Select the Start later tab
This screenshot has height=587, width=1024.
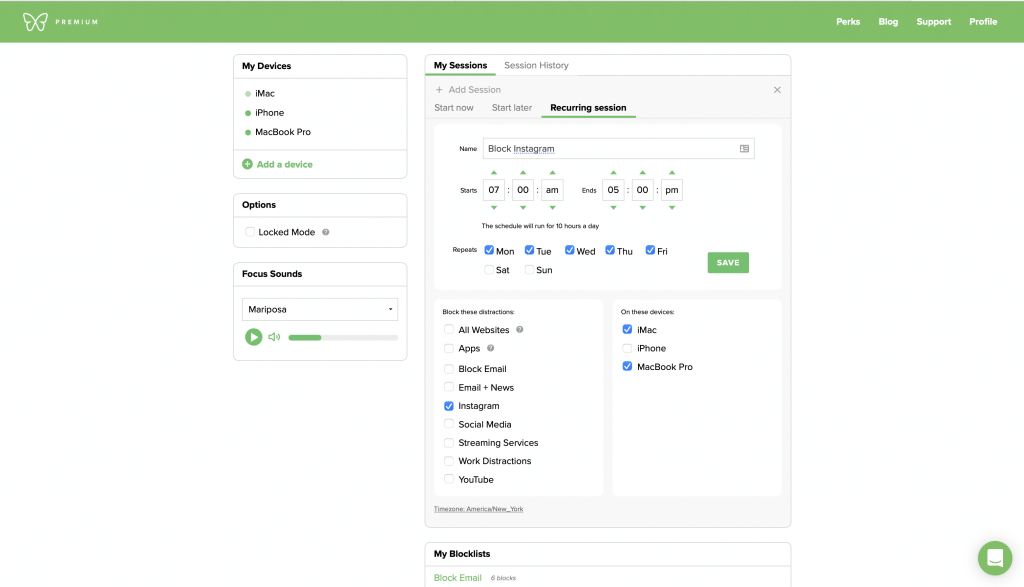511,108
